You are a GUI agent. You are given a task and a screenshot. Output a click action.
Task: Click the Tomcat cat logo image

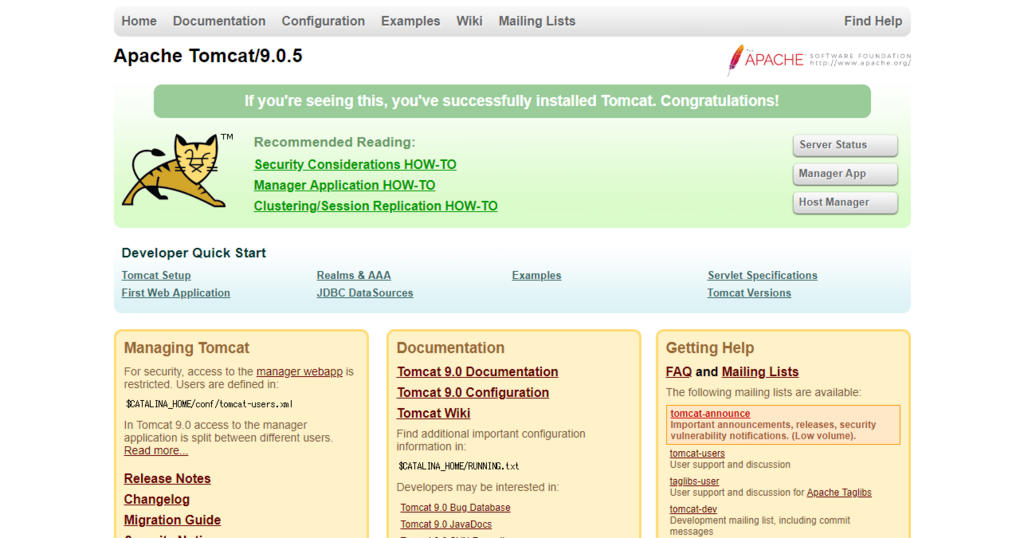pos(177,170)
